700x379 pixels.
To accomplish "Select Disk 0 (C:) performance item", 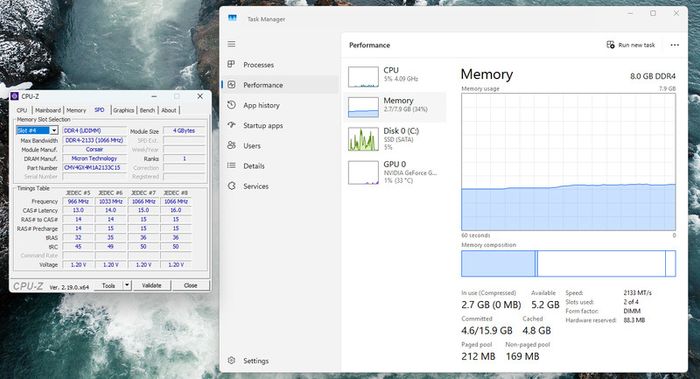I will [395, 138].
